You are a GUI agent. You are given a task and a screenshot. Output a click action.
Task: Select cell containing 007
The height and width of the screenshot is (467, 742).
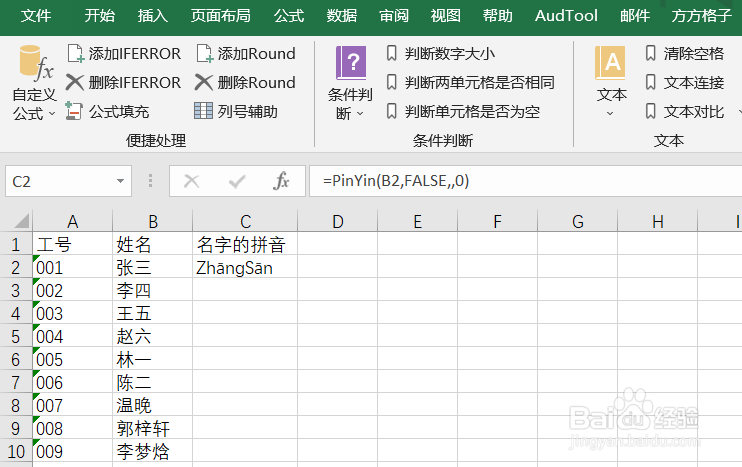(72, 405)
